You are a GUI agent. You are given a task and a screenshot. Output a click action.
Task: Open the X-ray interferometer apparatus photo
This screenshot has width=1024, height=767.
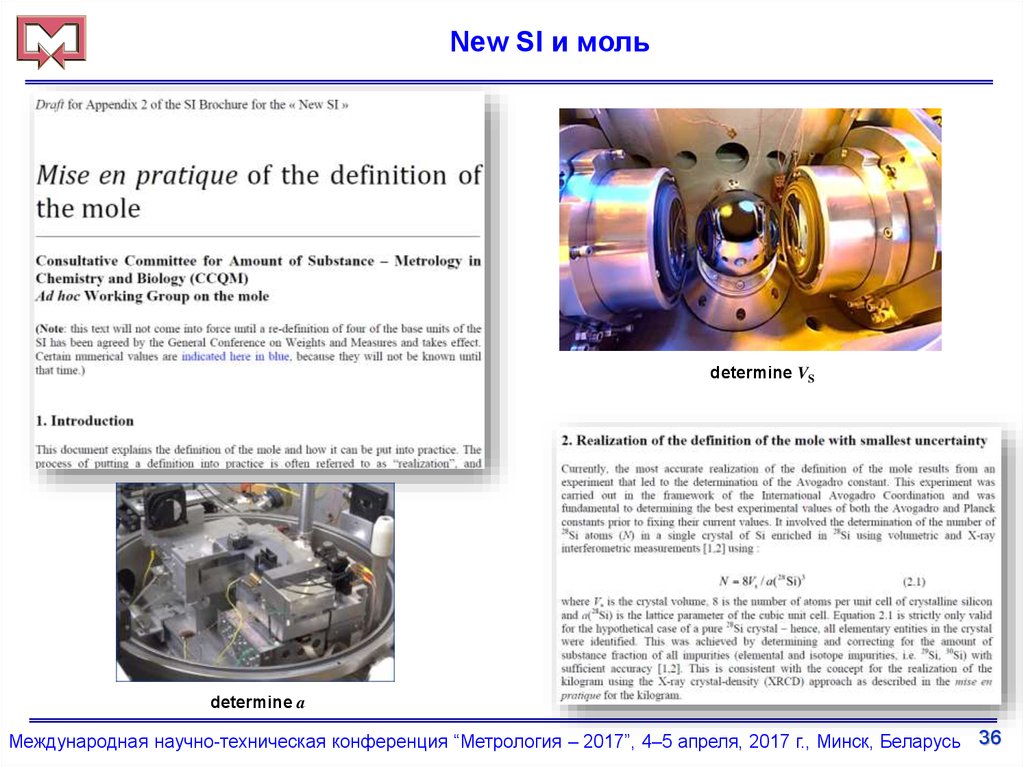[255, 582]
